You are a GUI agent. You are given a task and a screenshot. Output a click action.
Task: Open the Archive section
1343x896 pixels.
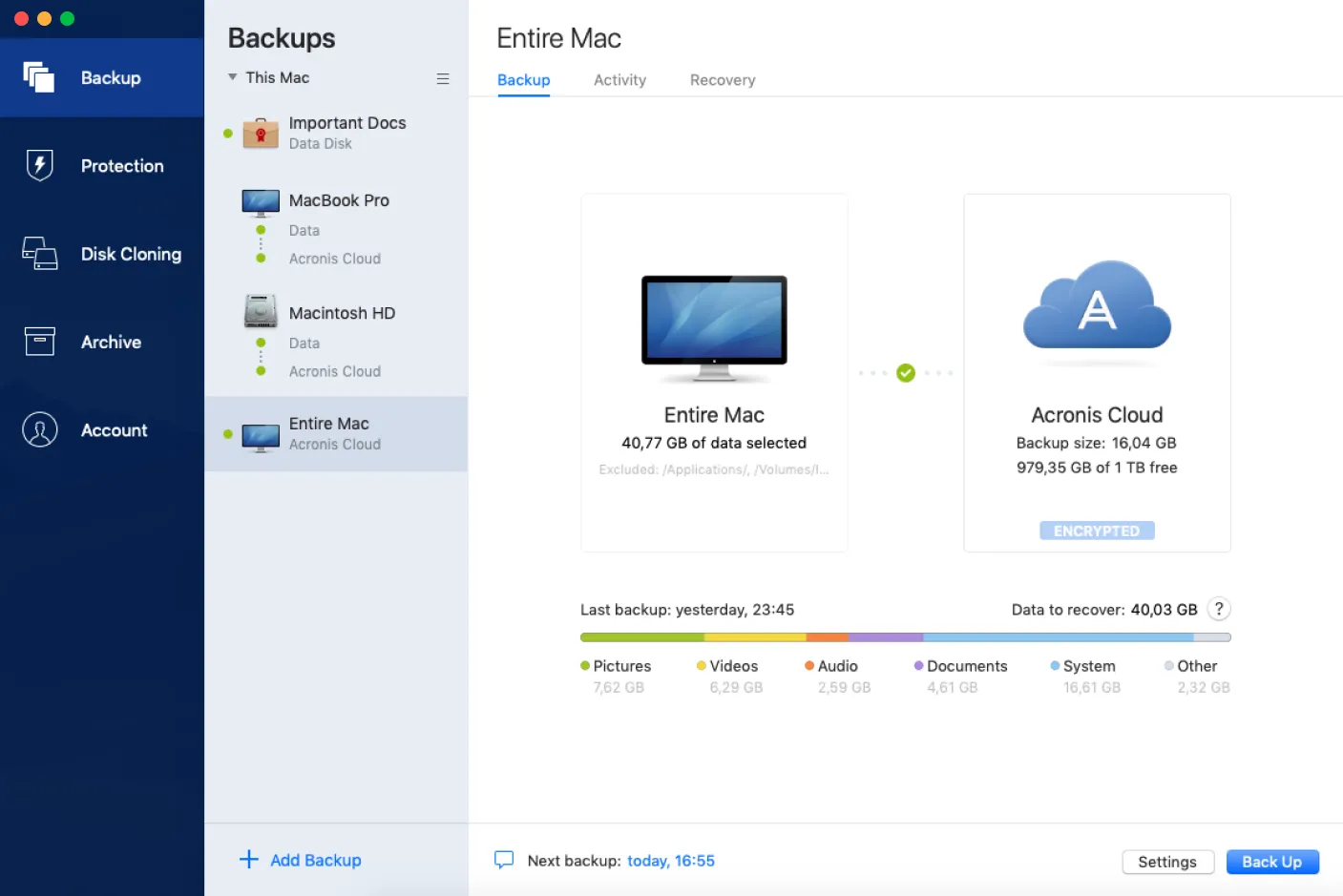102,342
